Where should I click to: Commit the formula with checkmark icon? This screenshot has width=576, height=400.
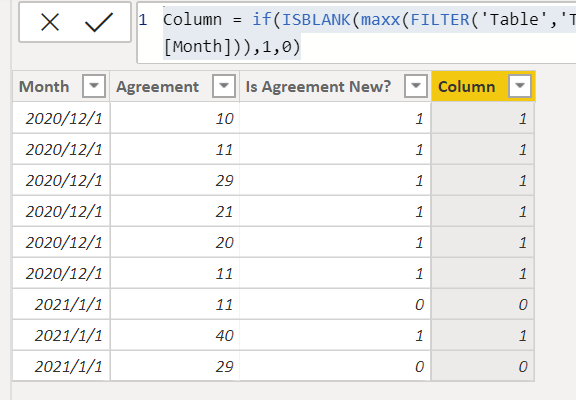coord(99,22)
